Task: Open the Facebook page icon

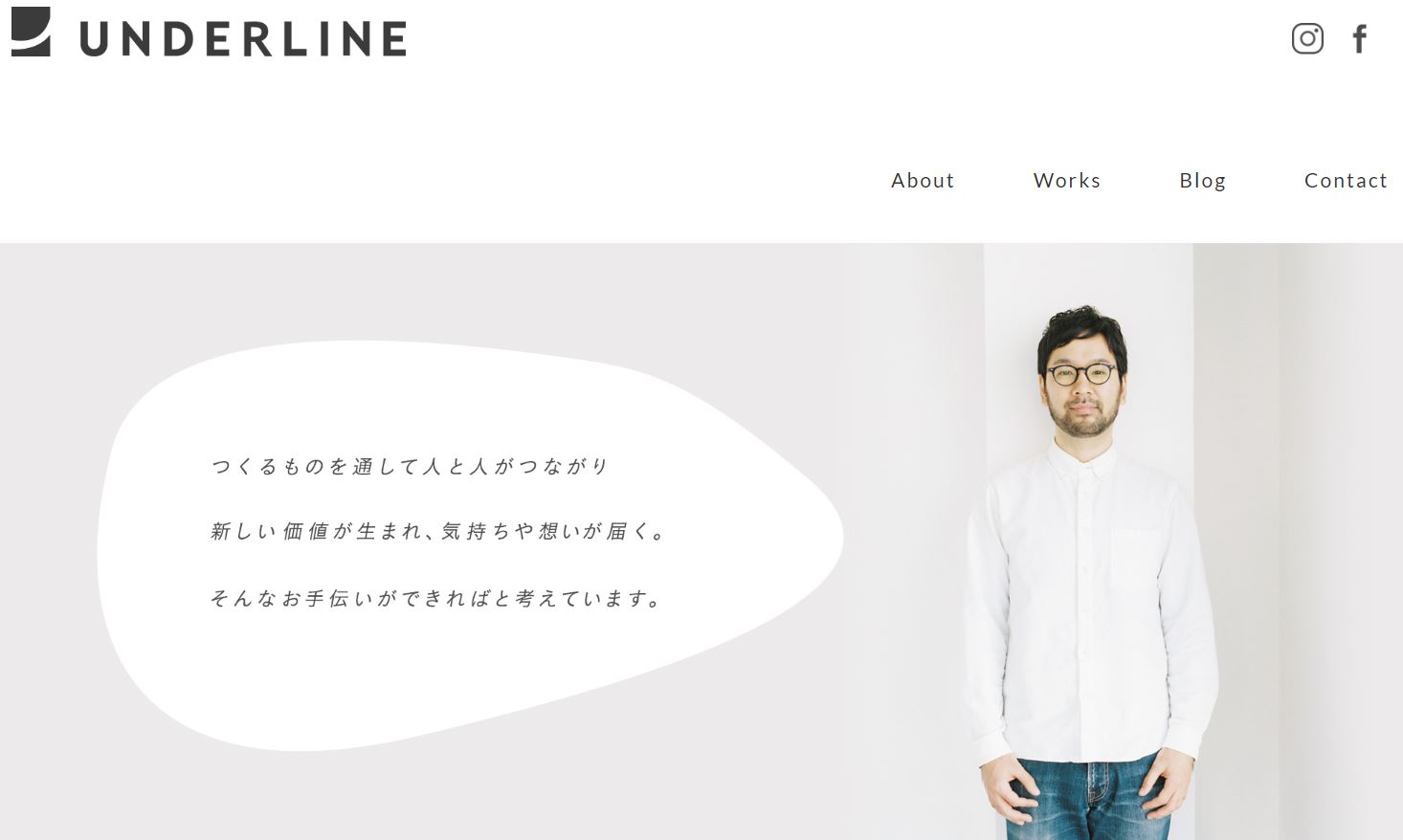Action: pos(1359,38)
